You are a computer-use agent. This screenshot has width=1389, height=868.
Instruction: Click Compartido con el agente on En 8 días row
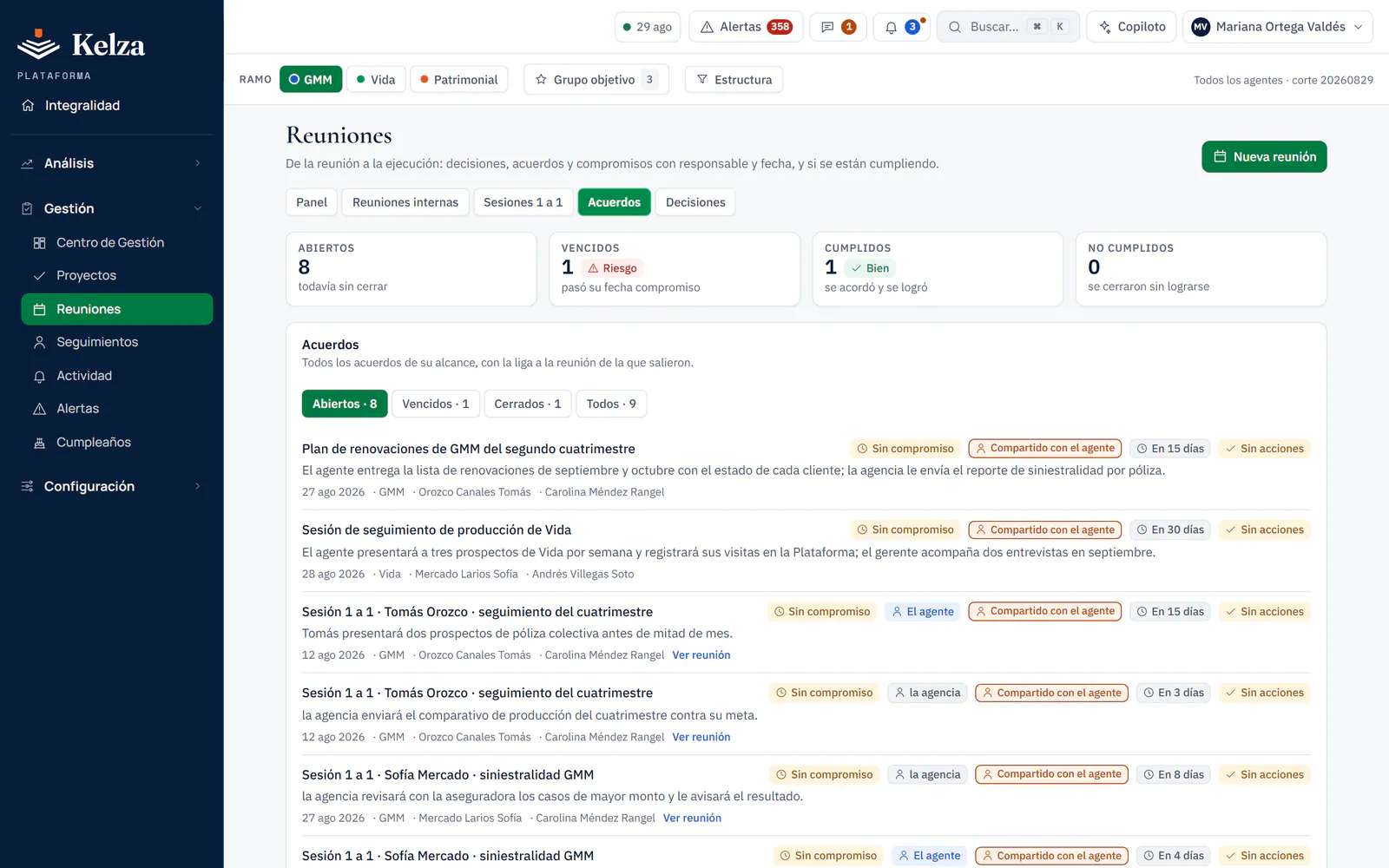1051,774
